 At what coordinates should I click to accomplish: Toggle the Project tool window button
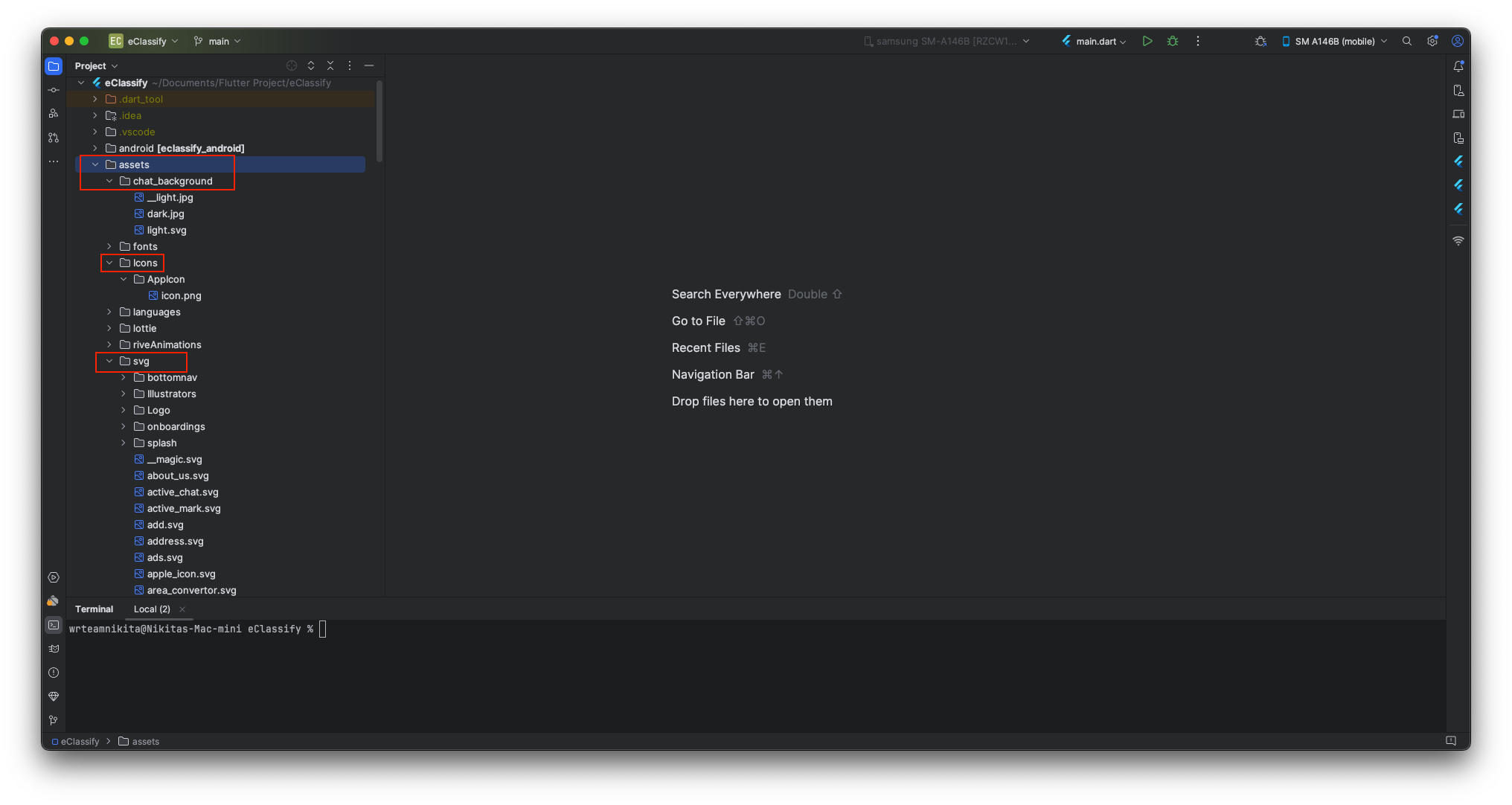point(54,66)
